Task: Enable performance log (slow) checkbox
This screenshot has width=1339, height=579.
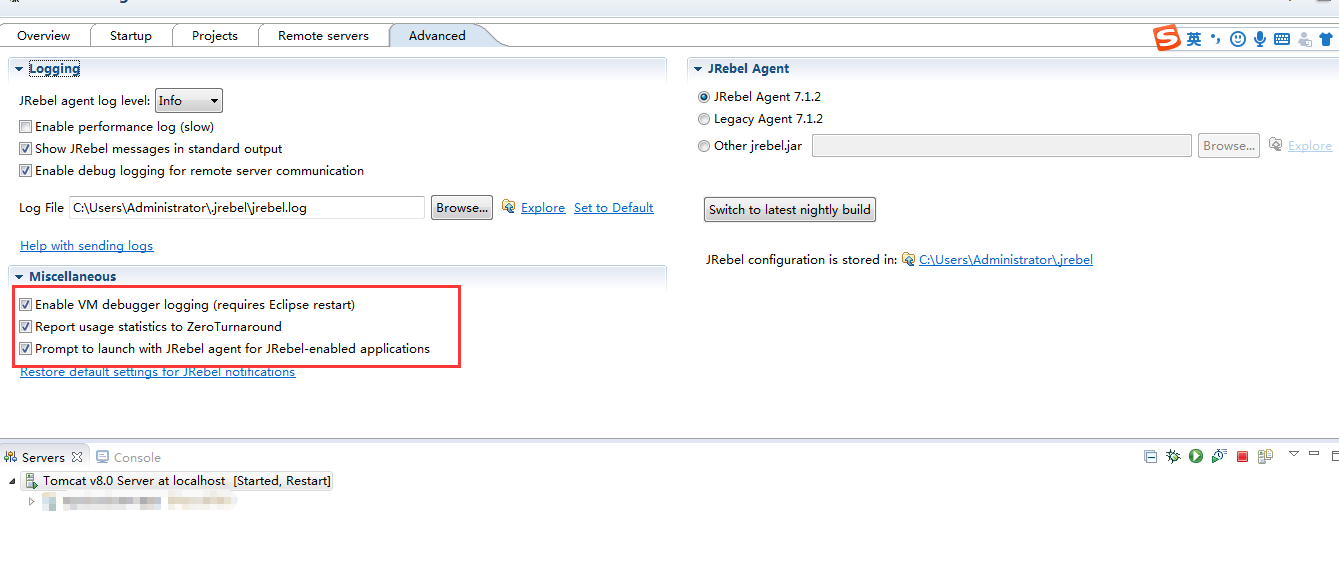Action: (26, 127)
